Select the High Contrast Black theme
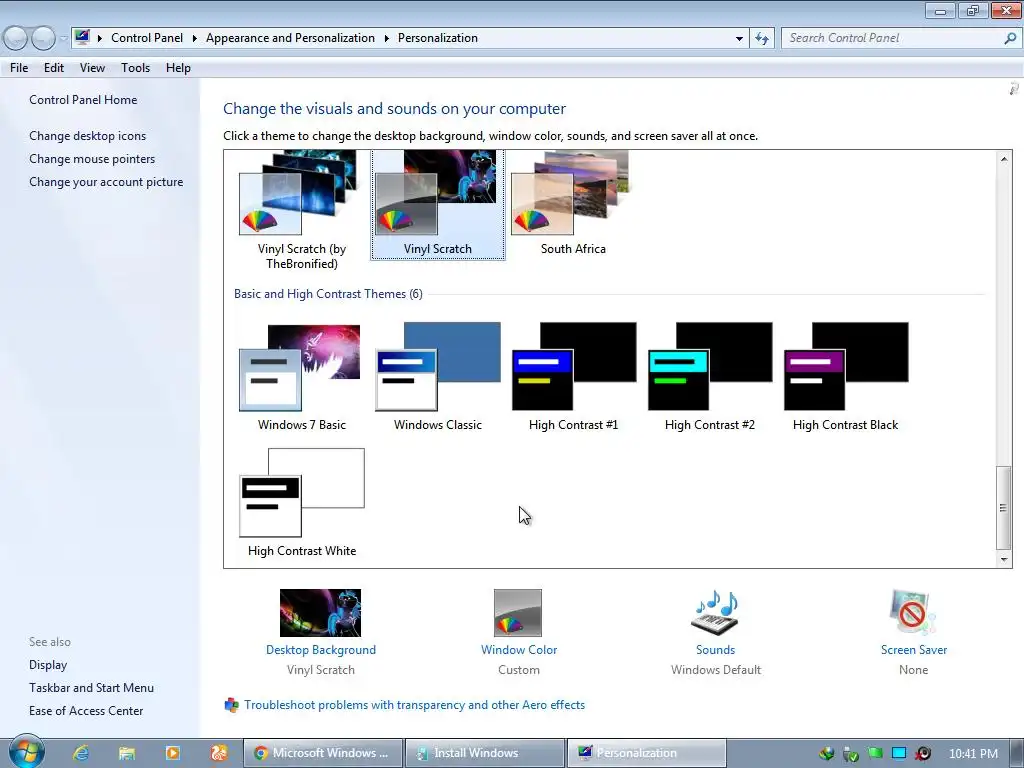1024x768 pixels. [846, 377]
